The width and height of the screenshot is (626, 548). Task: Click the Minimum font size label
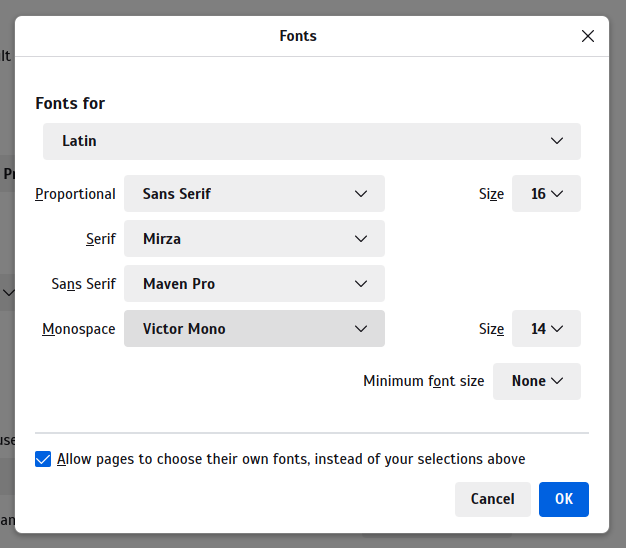[423, 381]
